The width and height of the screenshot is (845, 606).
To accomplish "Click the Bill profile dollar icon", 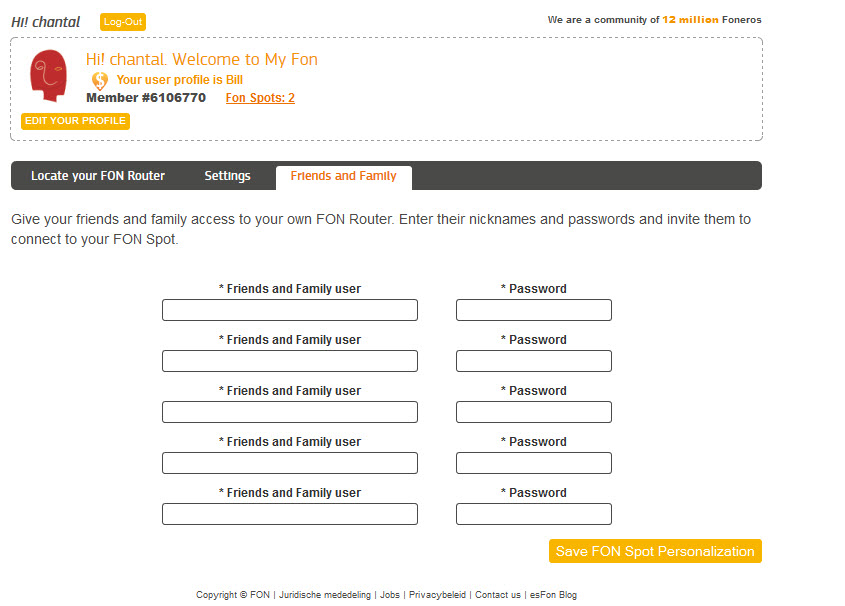I will pos(99,81).
